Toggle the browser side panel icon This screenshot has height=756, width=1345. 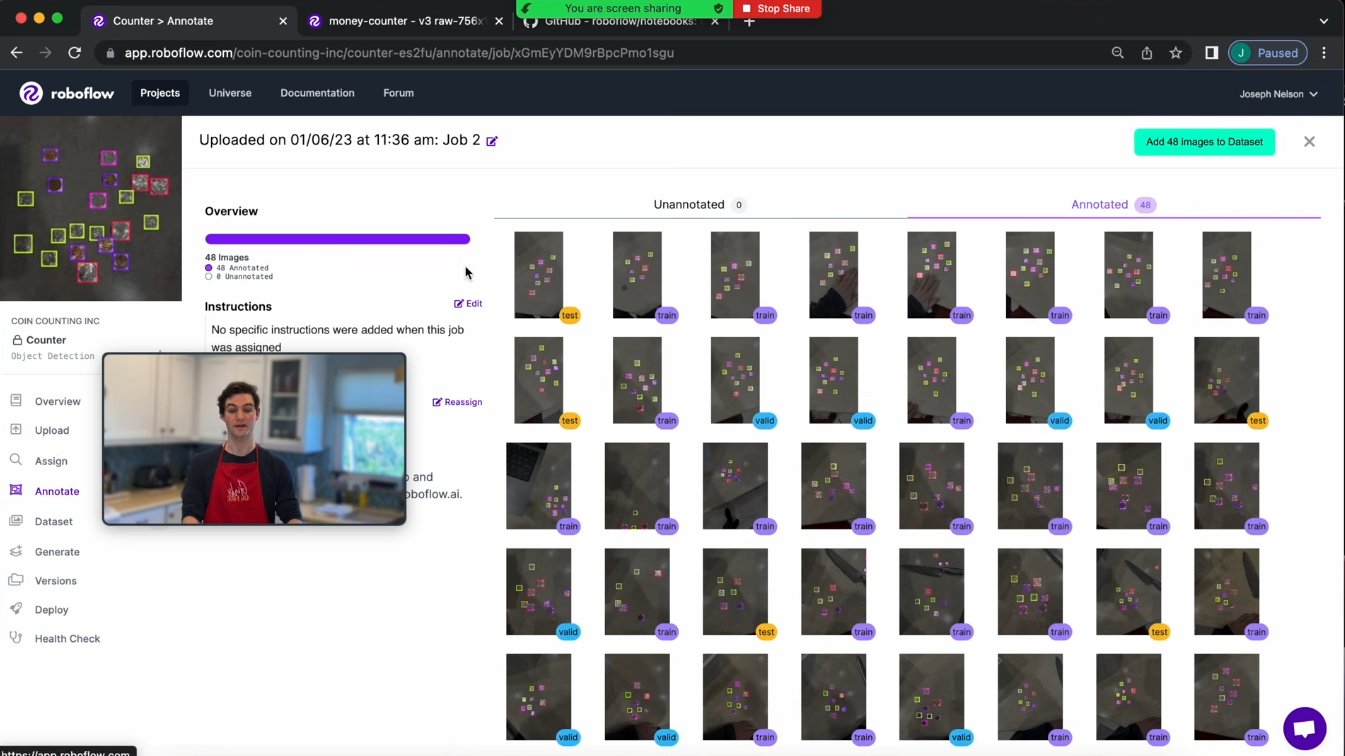click(1211, 53)
